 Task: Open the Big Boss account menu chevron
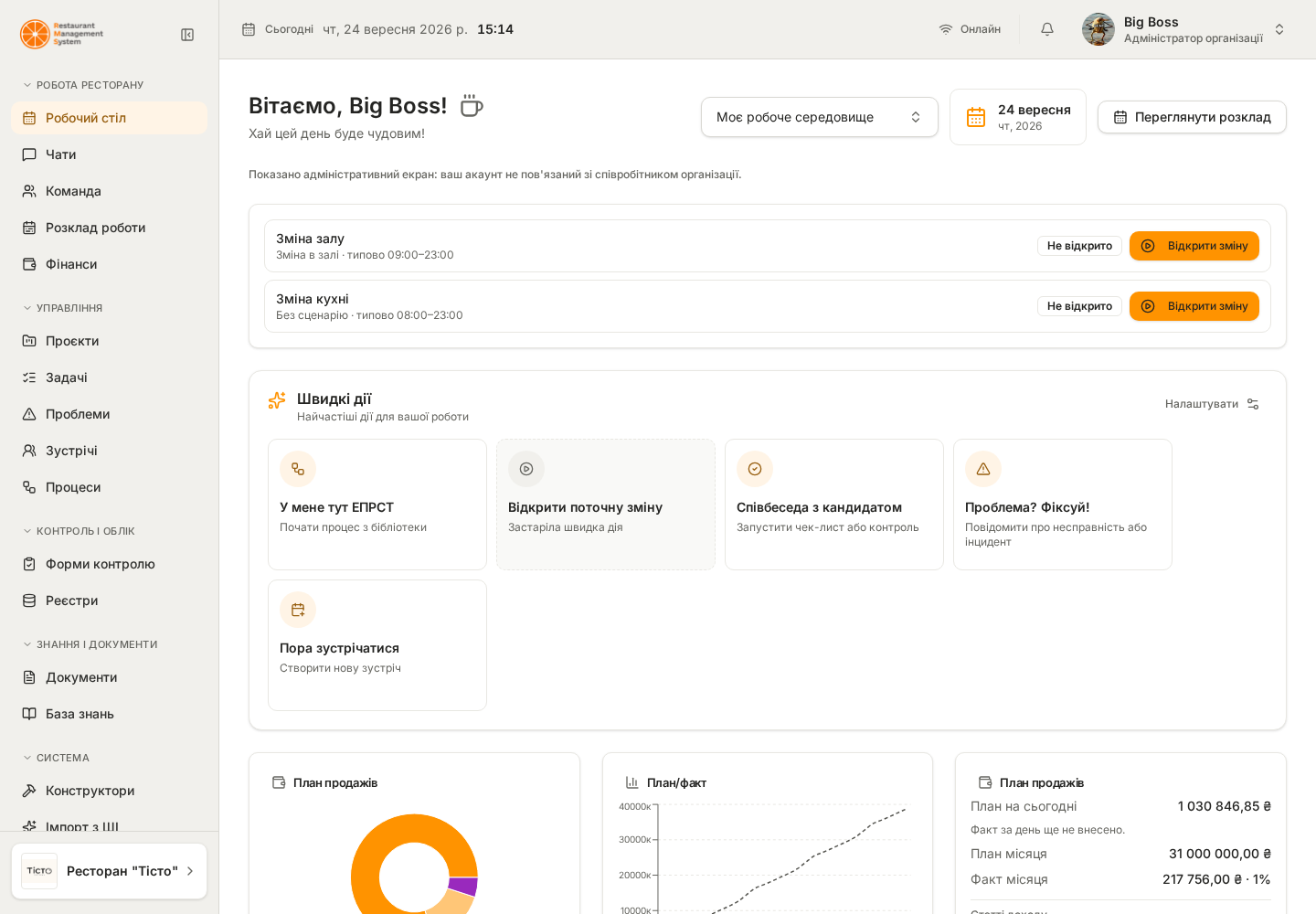pyautogui.click(x=1279, y=29)
